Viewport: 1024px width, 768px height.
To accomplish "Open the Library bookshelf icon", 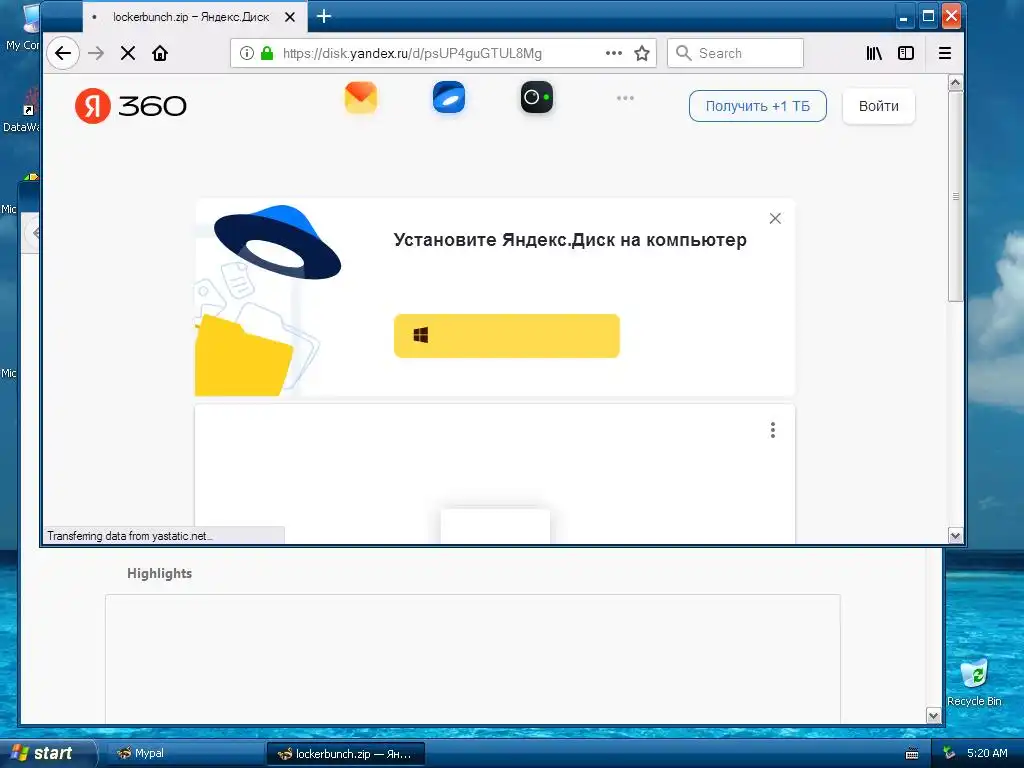I will [874, 53].
